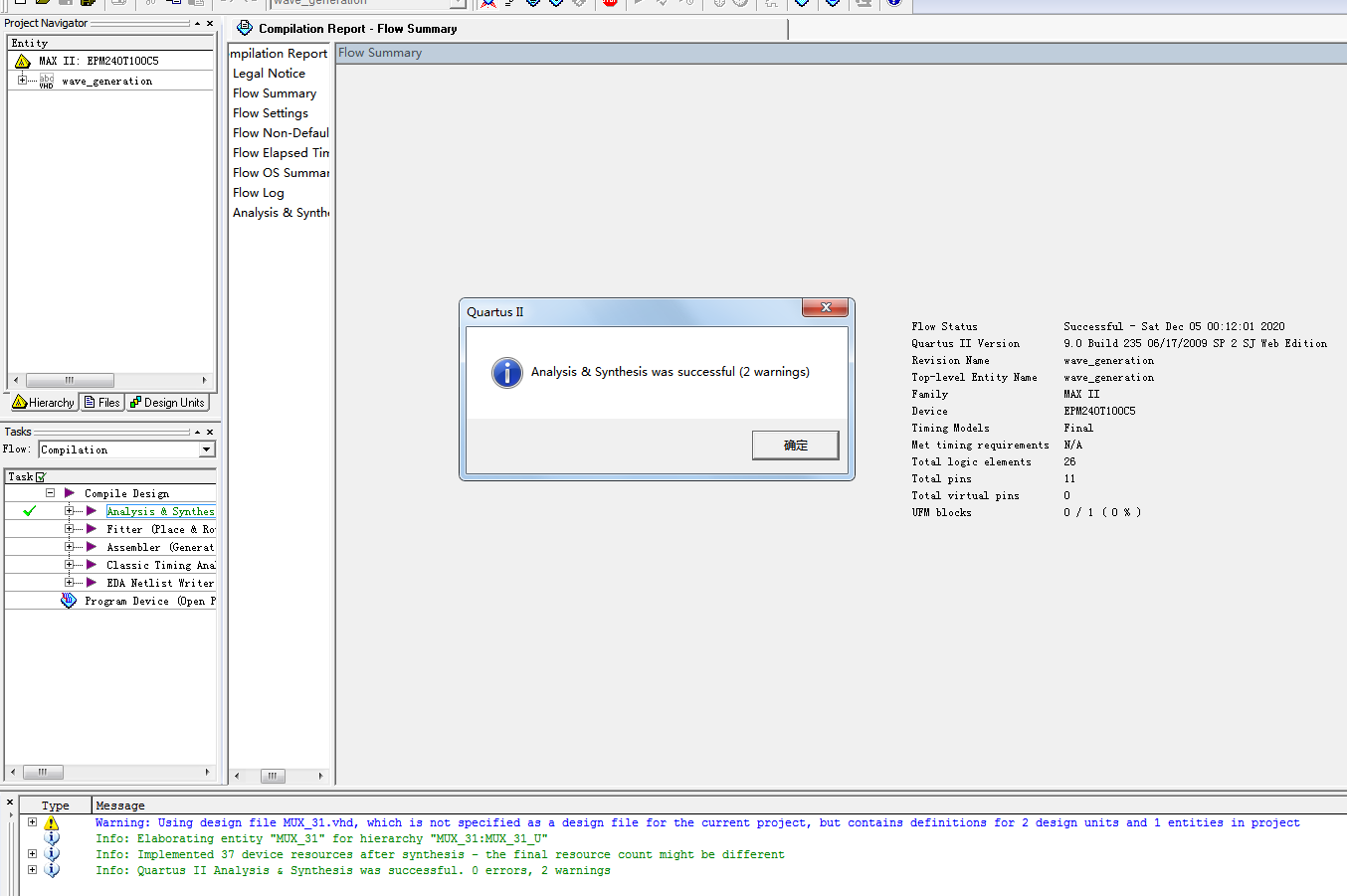This screenshot has height=896, width=1347.
Task: Click the Program Device chip icon
Action: point(68,601)
